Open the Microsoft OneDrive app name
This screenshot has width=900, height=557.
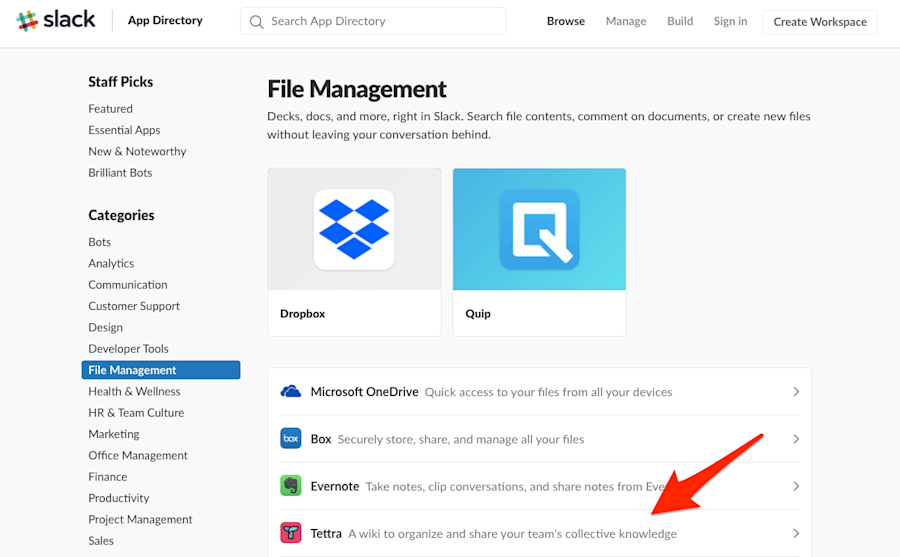coord(364,392)
